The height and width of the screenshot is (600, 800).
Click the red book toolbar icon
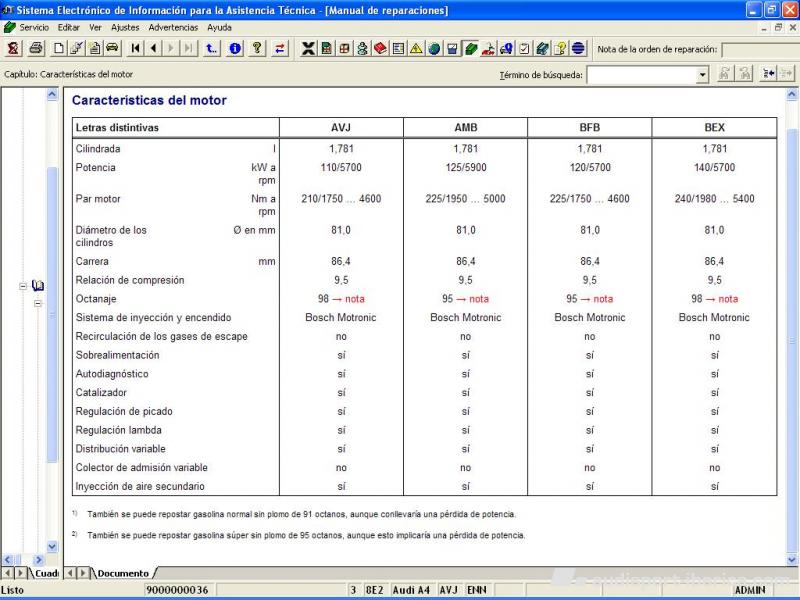pos(380,48)
